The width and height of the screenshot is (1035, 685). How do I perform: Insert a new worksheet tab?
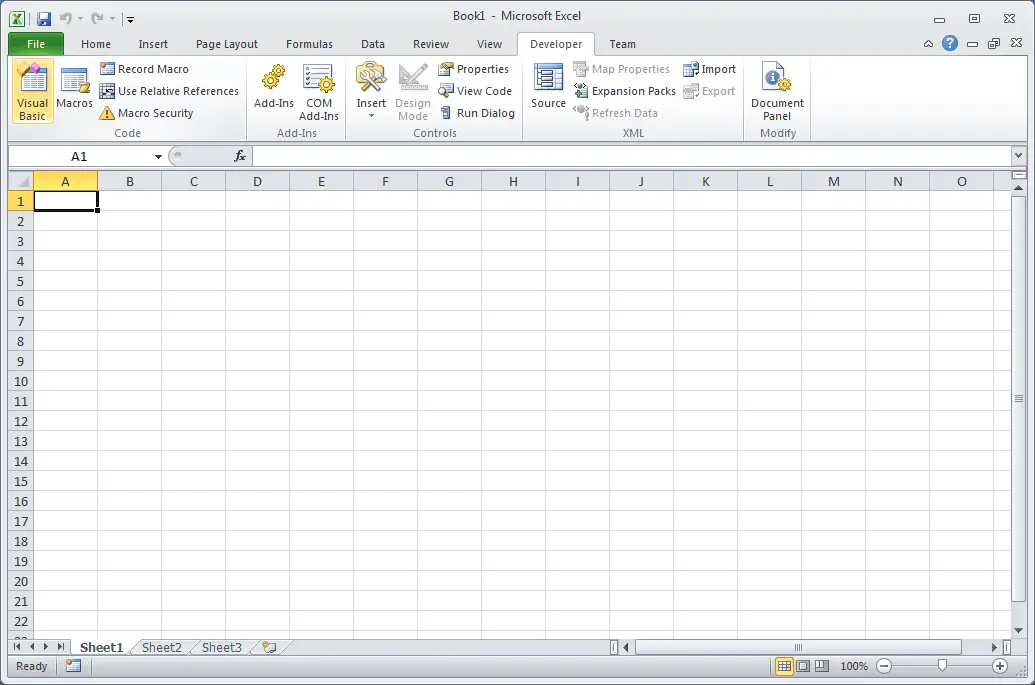click(x=269, y=647)
